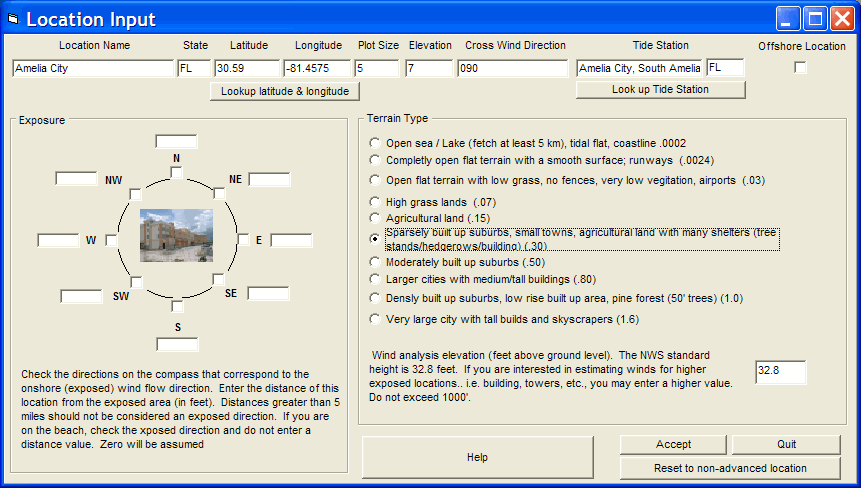Click the Location Name text field
Screen dimensions: 861x488
click(93, 69)
